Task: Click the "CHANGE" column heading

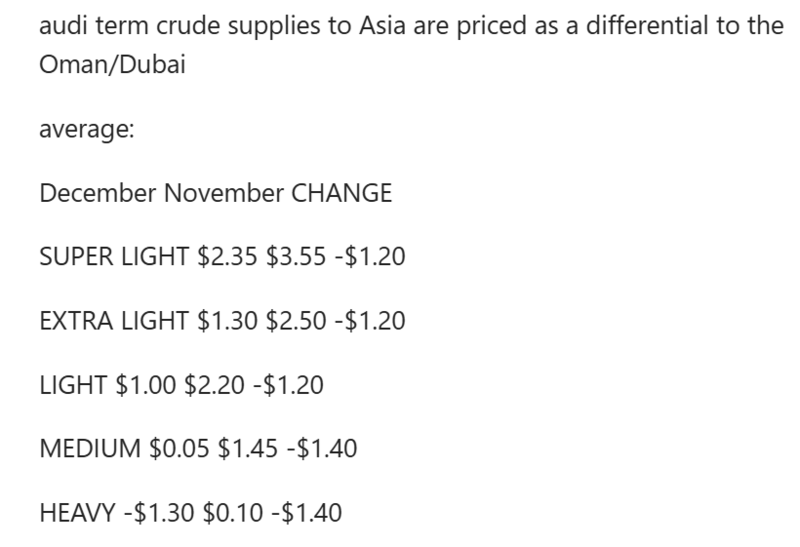Action: [341, 193]
